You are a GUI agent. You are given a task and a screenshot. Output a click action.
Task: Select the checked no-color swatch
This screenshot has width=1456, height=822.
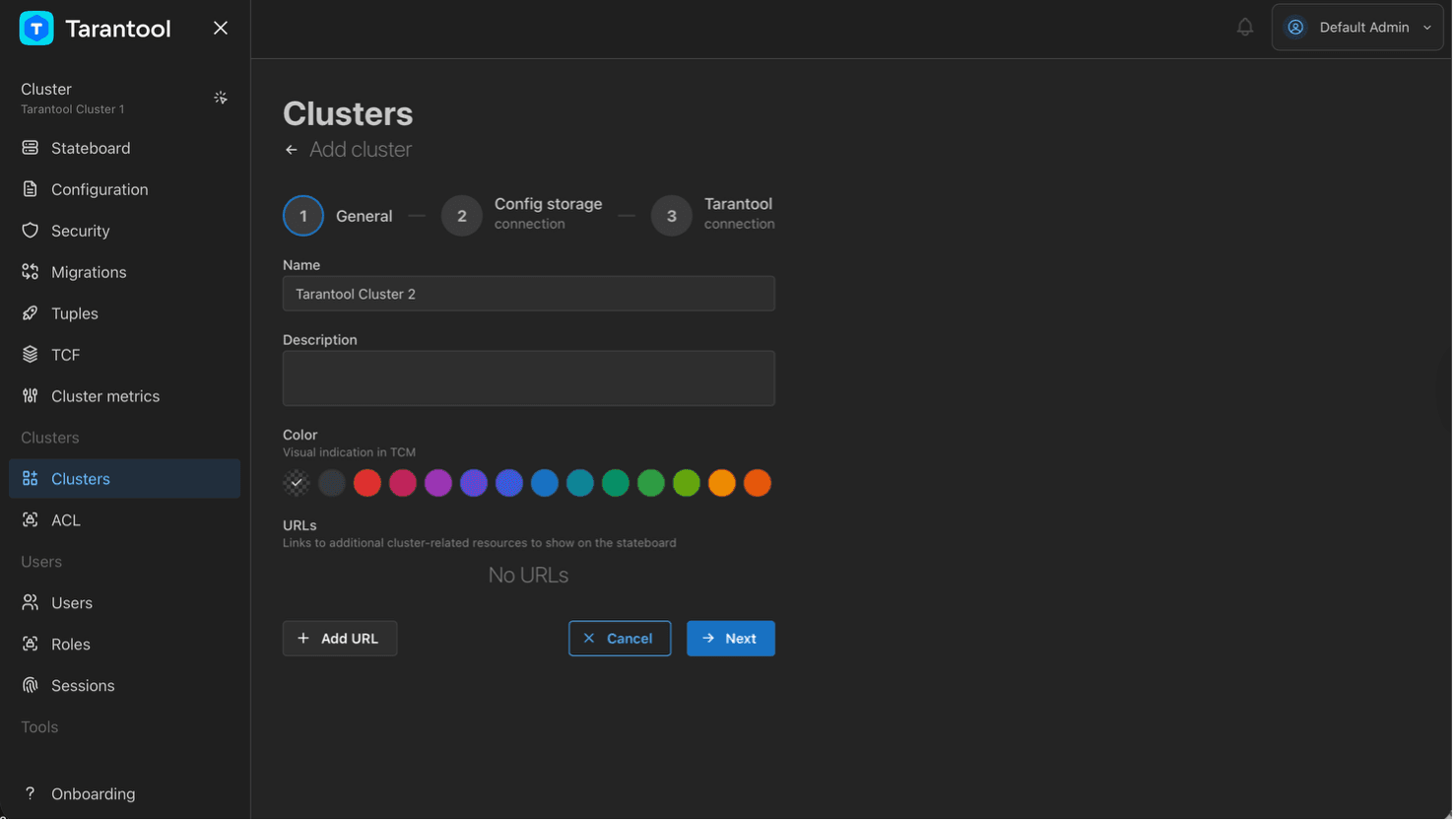click(x=297, y=483)
